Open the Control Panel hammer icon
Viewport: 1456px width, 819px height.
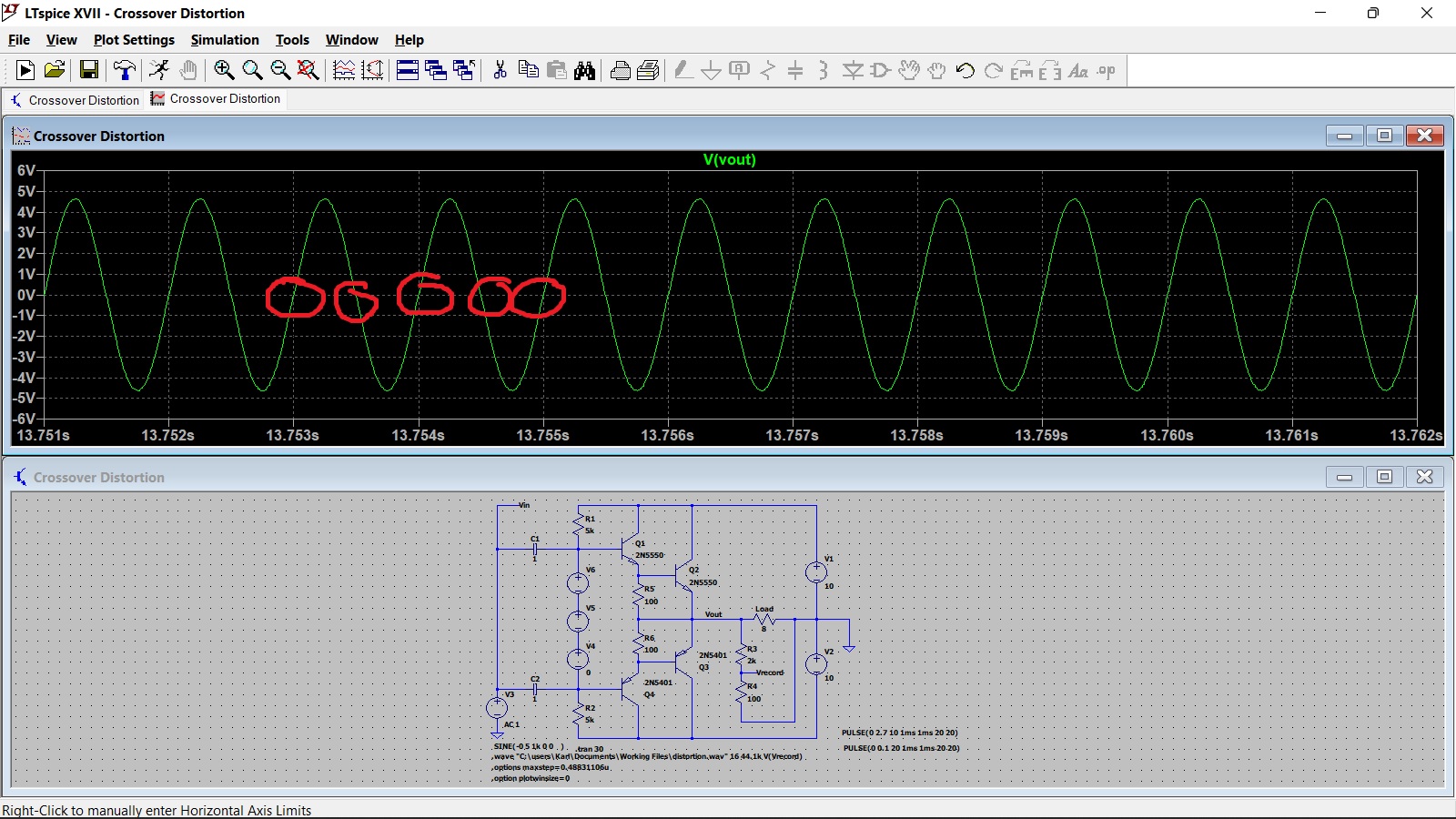click(125, 70)
